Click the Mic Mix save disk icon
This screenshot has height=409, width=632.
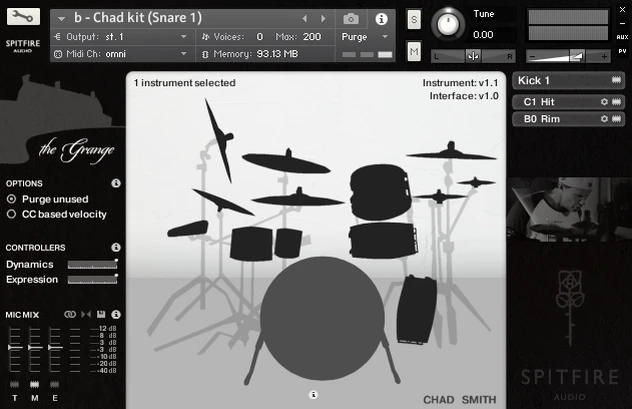pyautogui.click(x=102, y=314)
